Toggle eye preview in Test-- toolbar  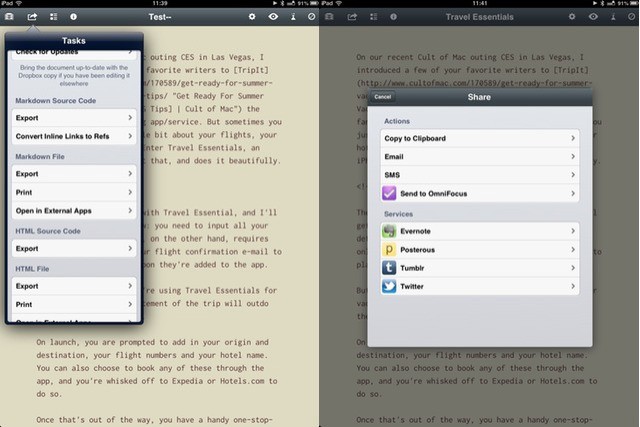[271, 17]
